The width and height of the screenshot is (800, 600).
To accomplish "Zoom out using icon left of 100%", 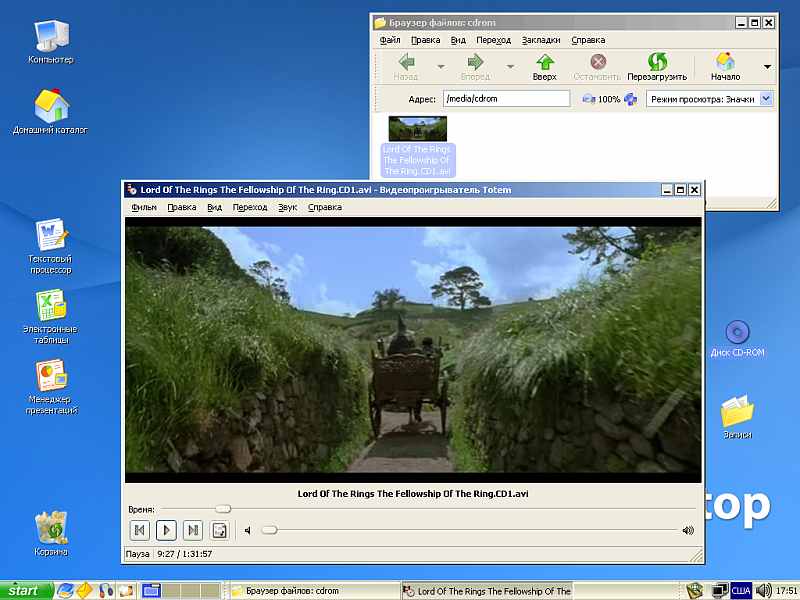I will 589,99.
